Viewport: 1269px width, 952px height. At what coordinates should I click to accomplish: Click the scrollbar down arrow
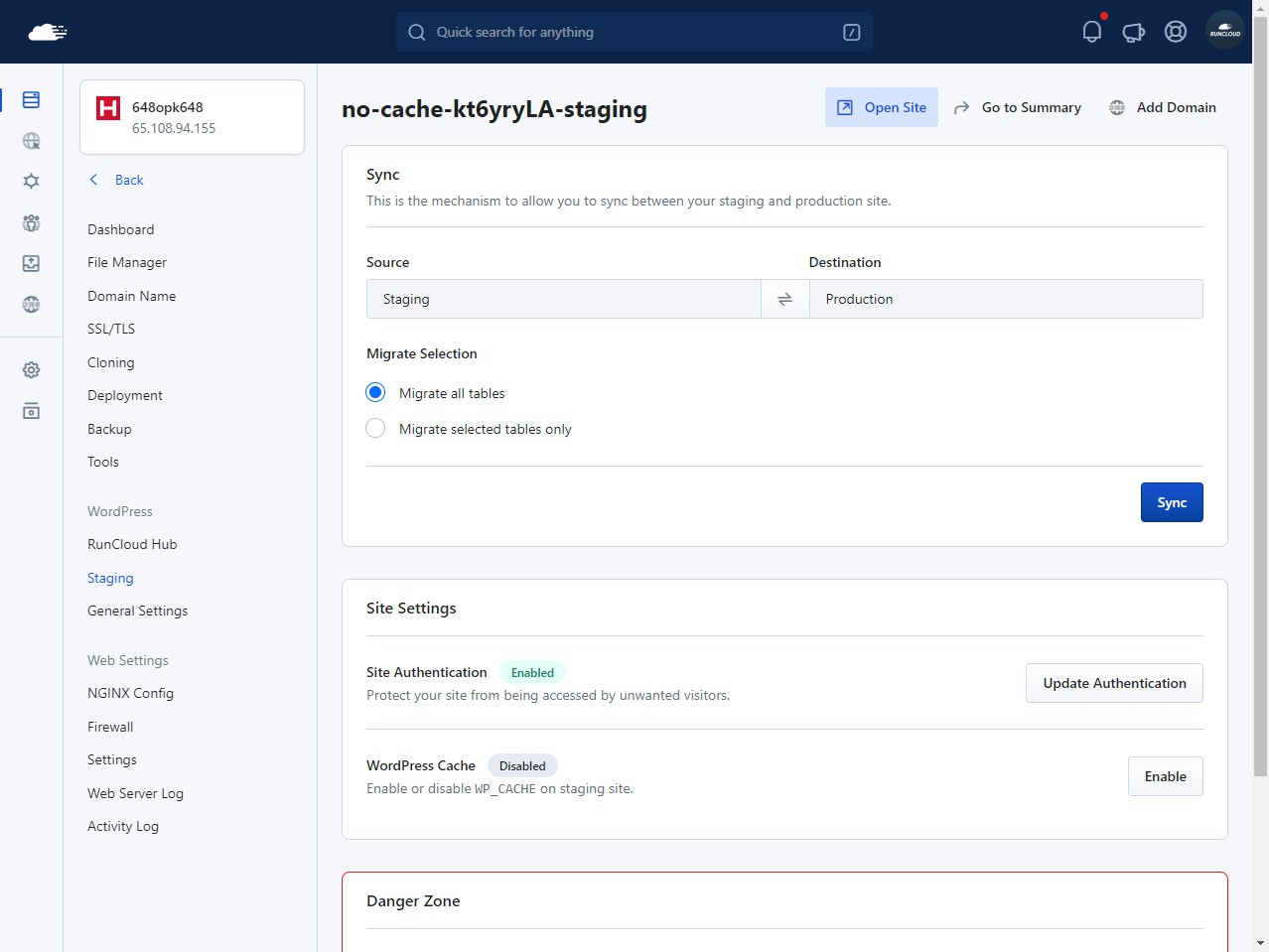coord(1260,943)
